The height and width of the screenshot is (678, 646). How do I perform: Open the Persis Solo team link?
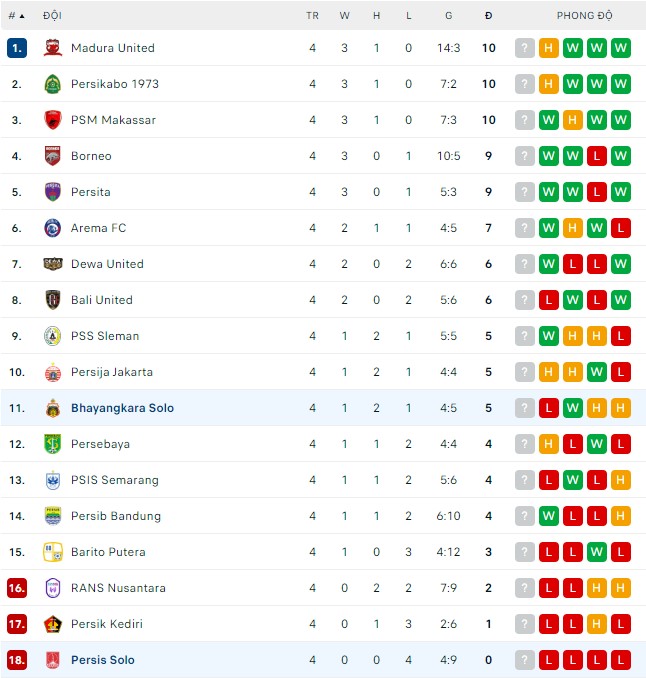coord(102,660)
